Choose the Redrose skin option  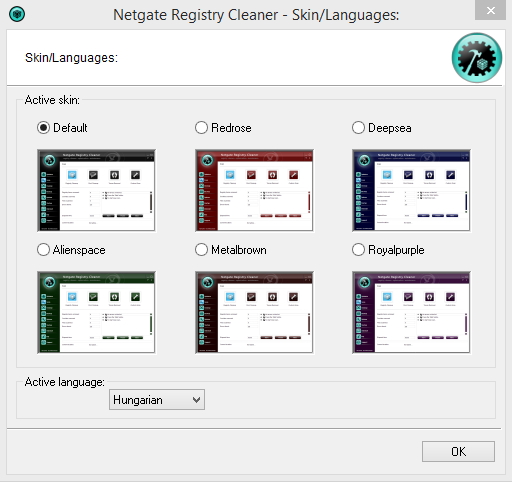click(201, 128)
